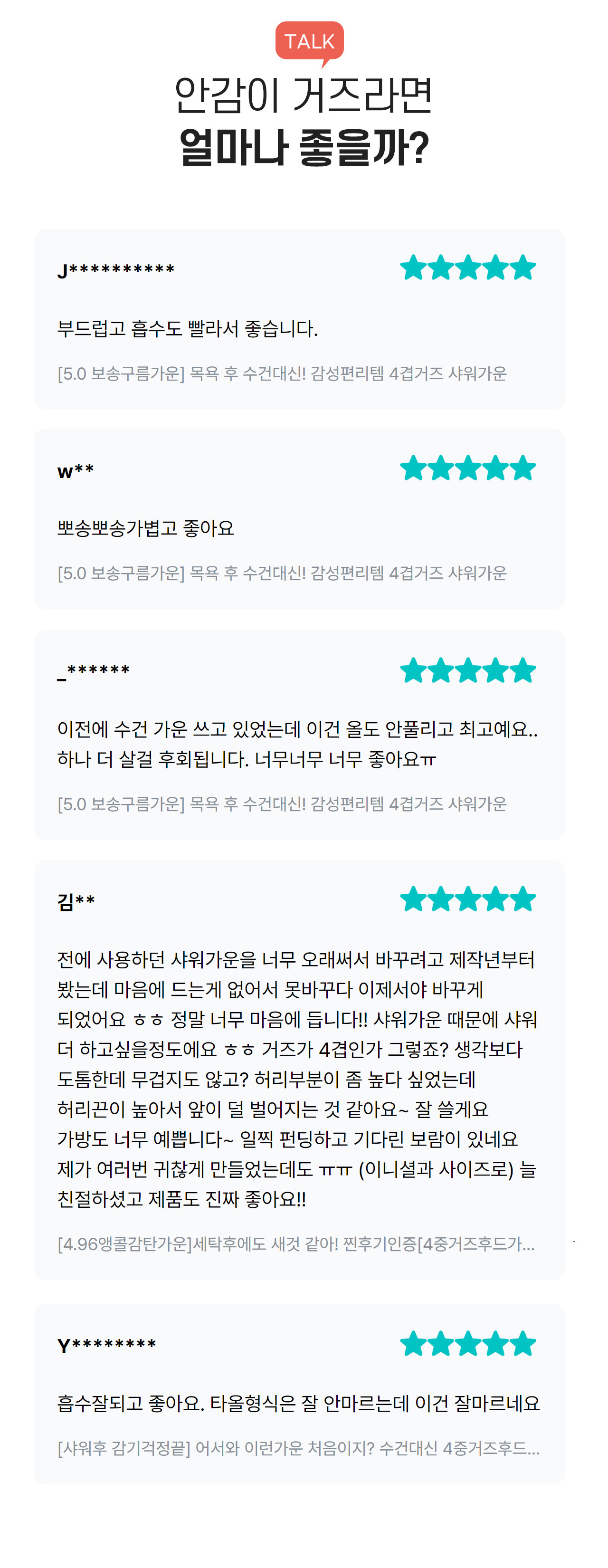This screenshot has width=608, height=1568.
Task: Click reviewer name J**********
Action: pyautogui.click(x=115, y=270)
